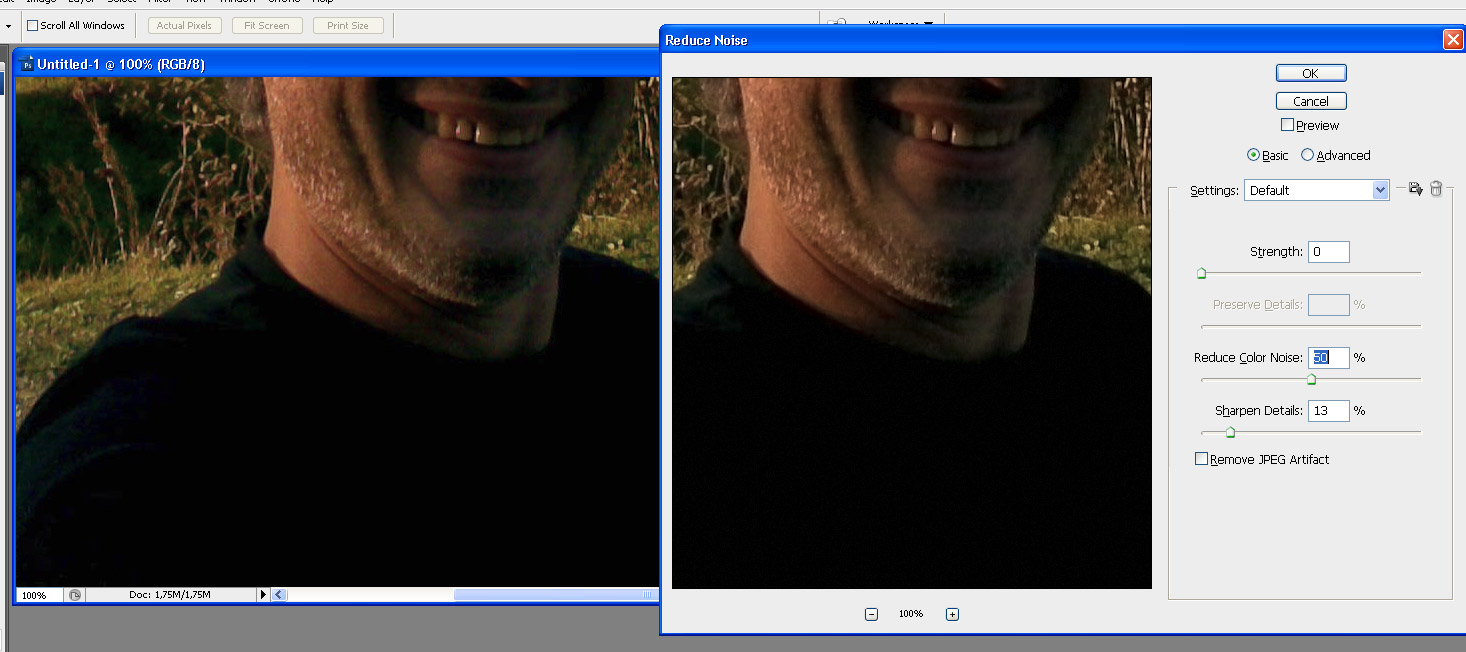Zoom in the Reduce Noise preview
This screenshot has width=1466, height=652.
pos(952,614)
